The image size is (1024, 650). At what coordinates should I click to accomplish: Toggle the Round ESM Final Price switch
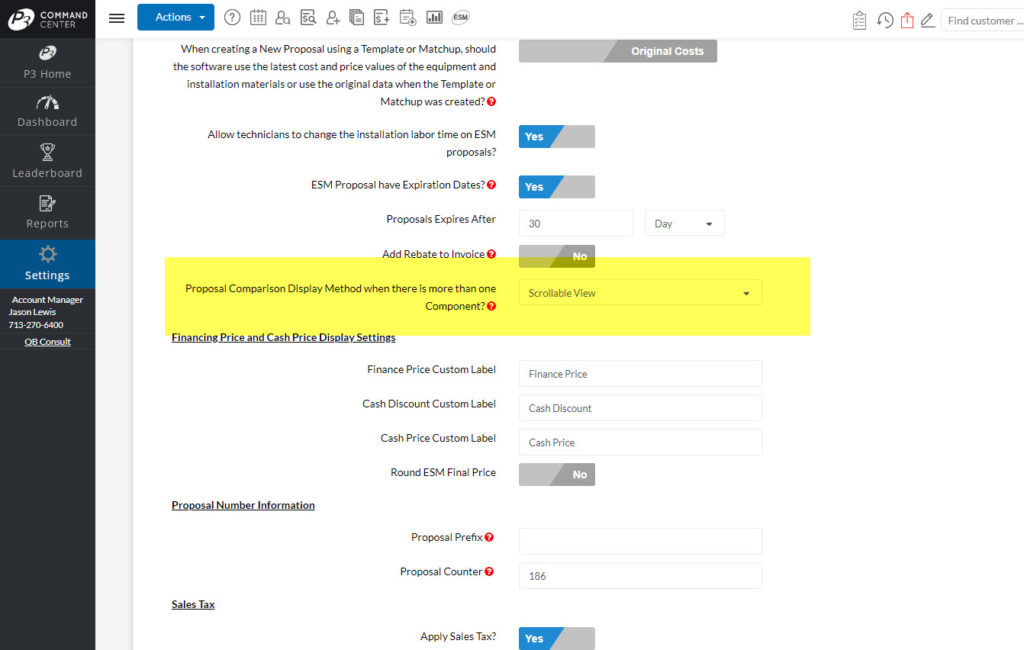(556, 474)
